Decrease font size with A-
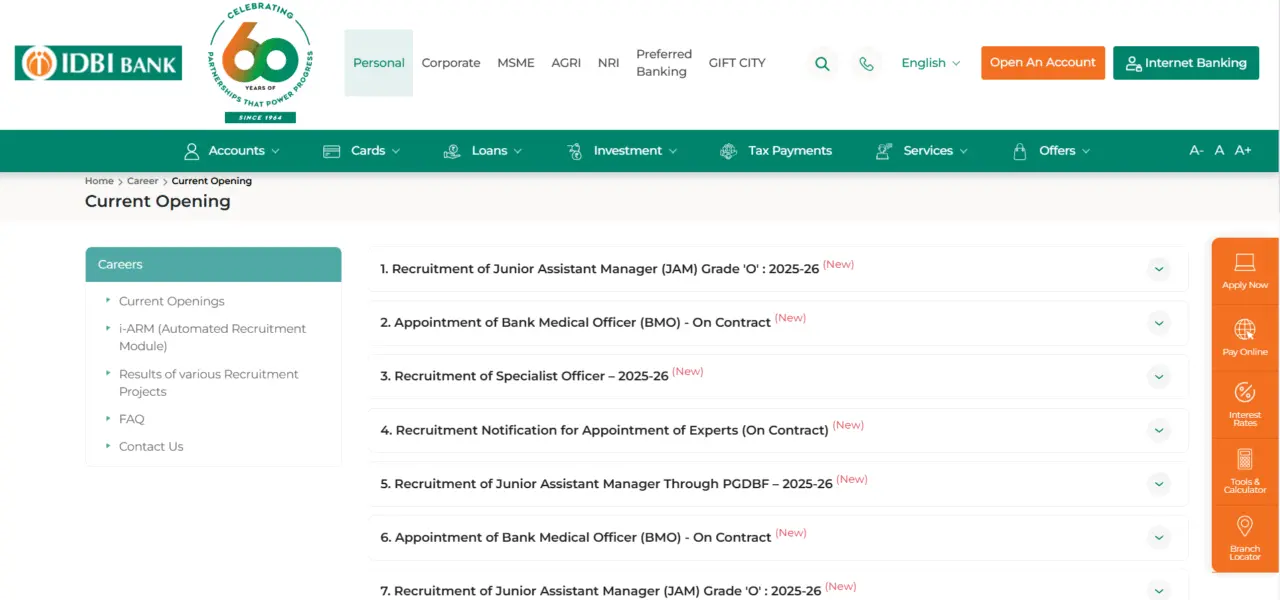This screenshot has width=1280, height=600. (x=1196, y=151)
